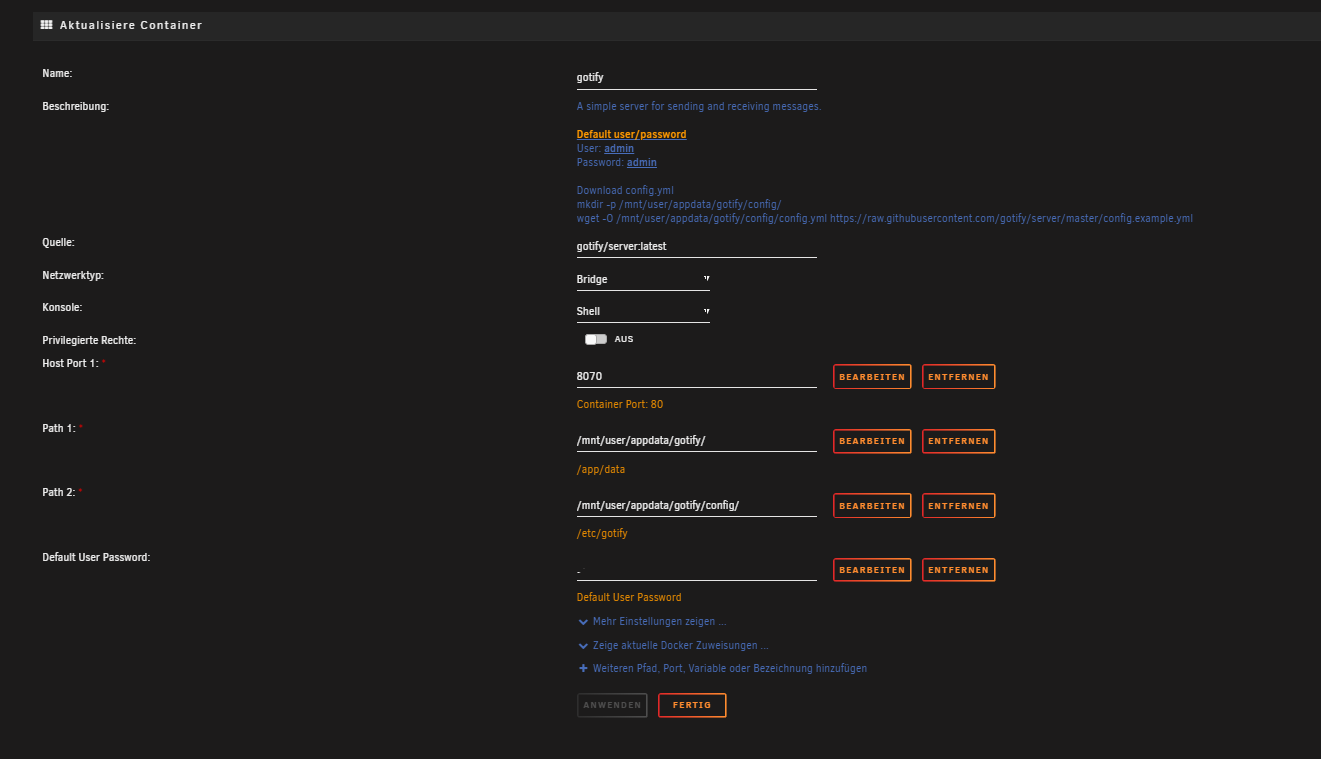Click the Aktualisiere Container title
The image size is (1321, 759).
point(131,25)
